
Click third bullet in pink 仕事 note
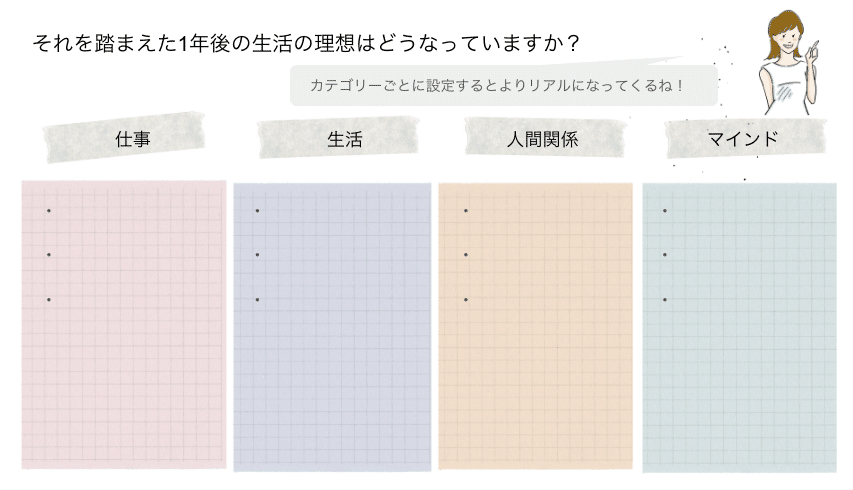(49, 300)
